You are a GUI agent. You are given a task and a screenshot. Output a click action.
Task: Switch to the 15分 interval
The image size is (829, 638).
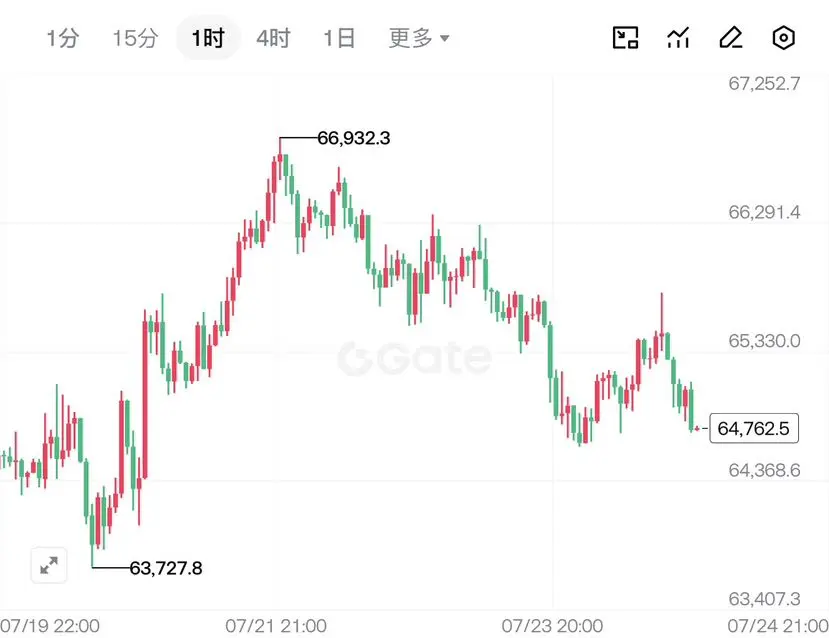point(135,38)
